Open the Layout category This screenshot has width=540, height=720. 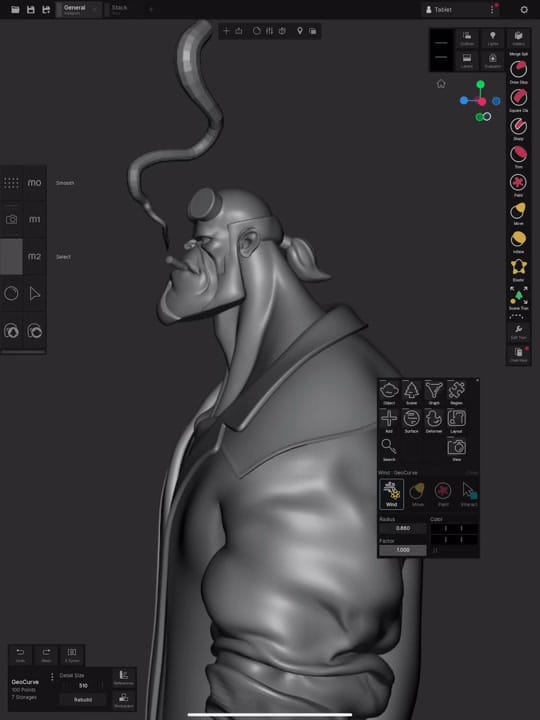(456, 421)
